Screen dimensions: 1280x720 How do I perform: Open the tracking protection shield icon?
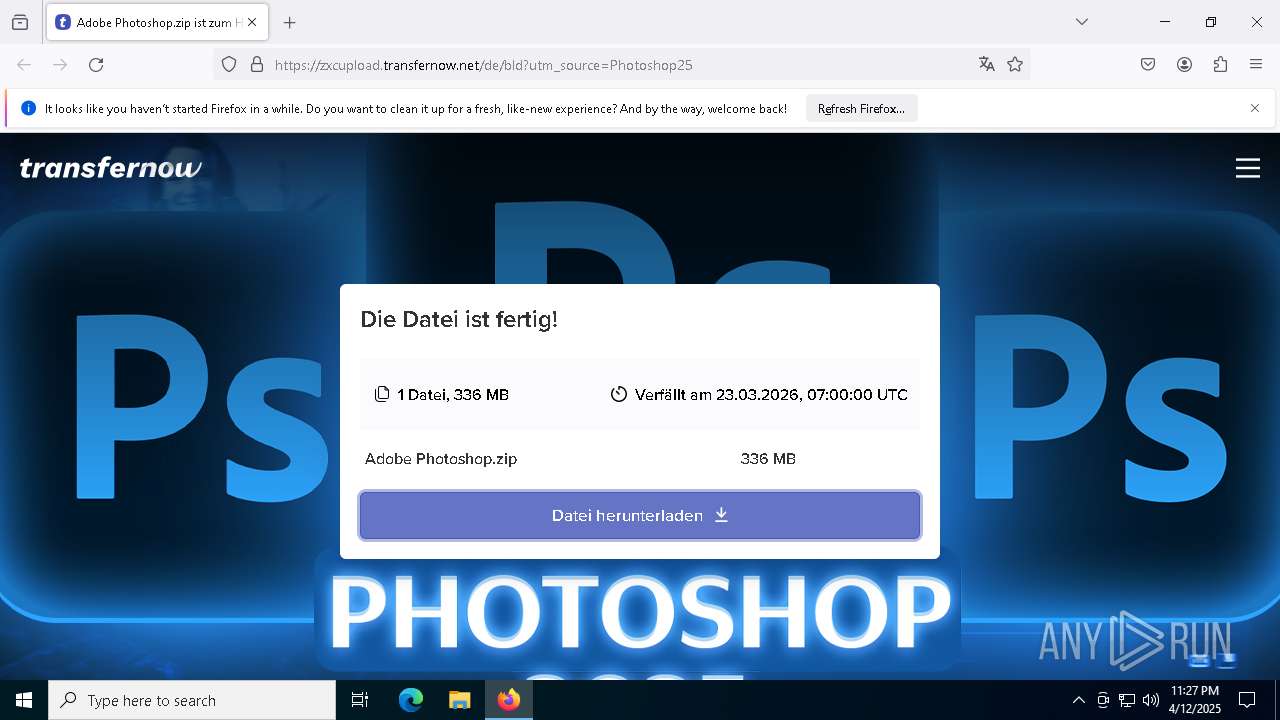tap(229, 65)
